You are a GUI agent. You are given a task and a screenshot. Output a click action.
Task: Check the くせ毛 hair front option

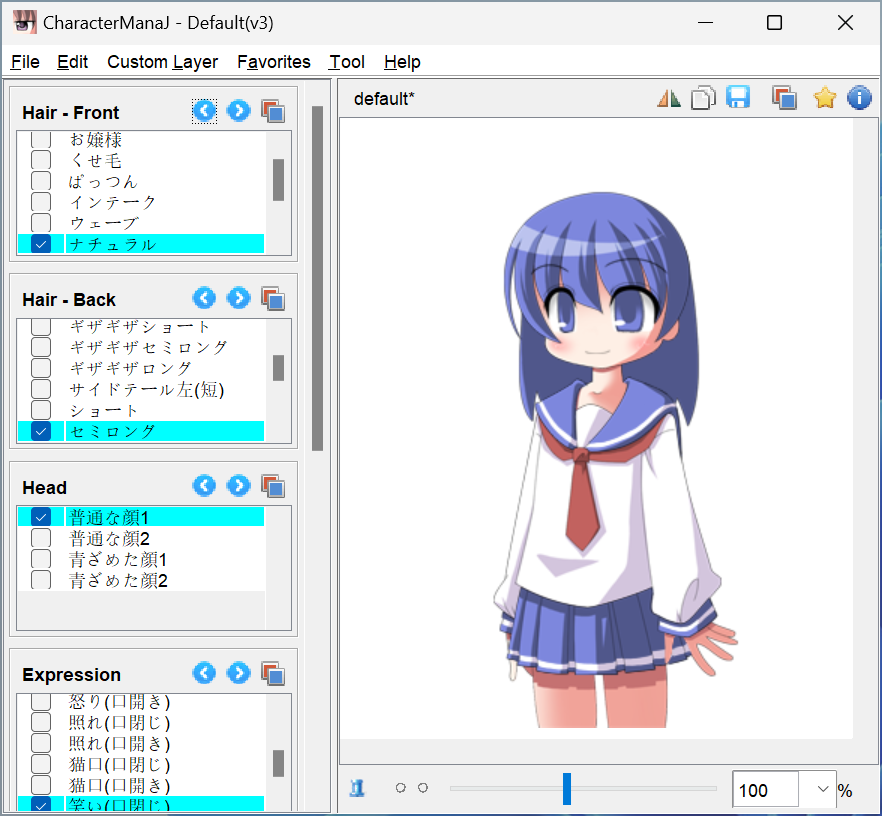pyautogui.click(x=40, y=160)
